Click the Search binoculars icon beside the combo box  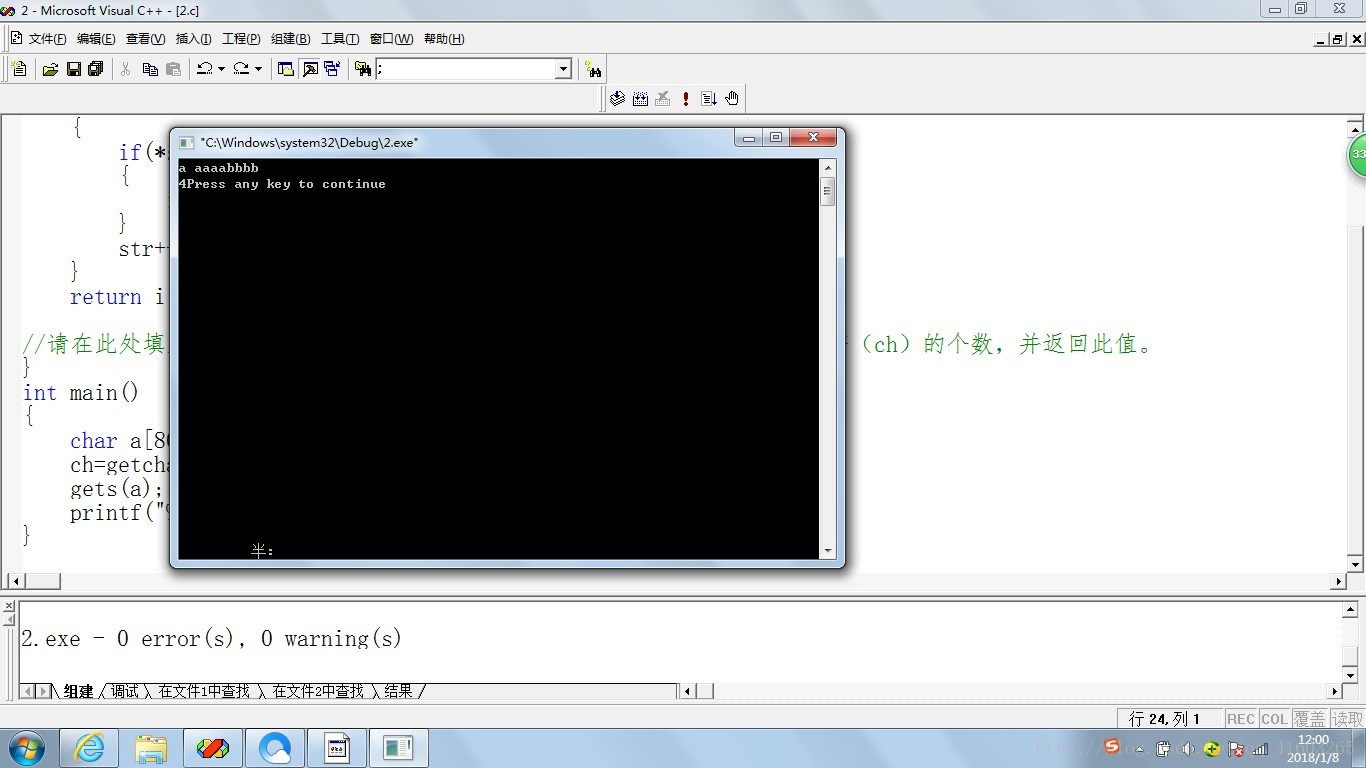point(594,69)
